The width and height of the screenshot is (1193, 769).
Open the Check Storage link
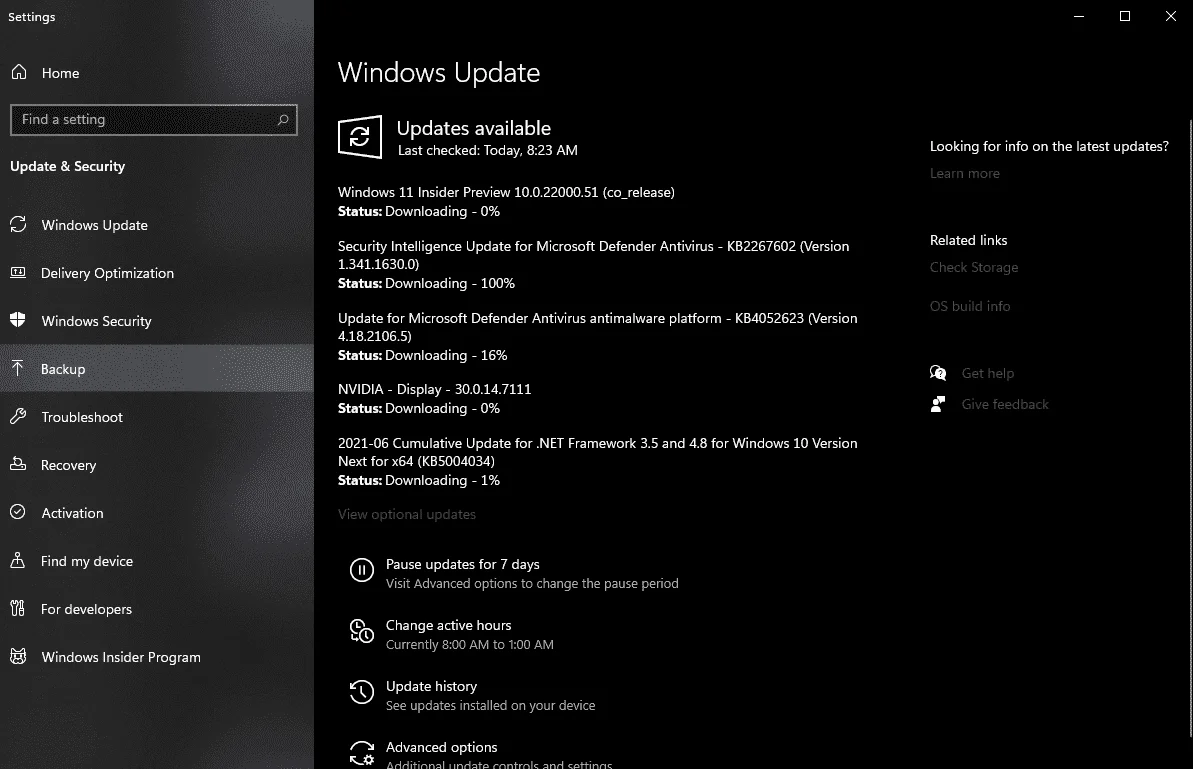973,267
